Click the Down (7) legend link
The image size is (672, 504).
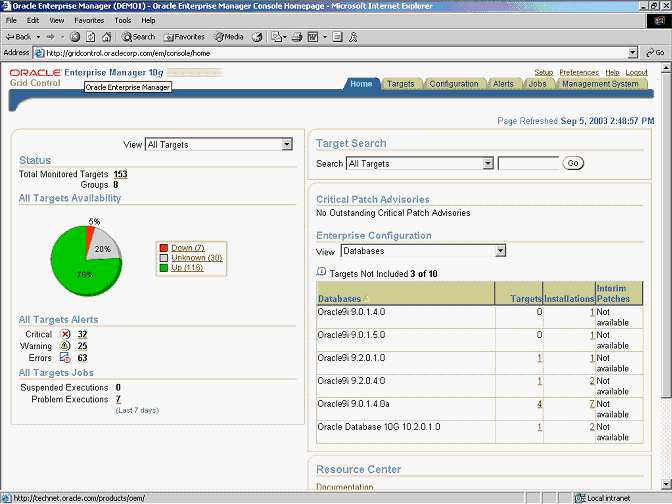point(187,247)
